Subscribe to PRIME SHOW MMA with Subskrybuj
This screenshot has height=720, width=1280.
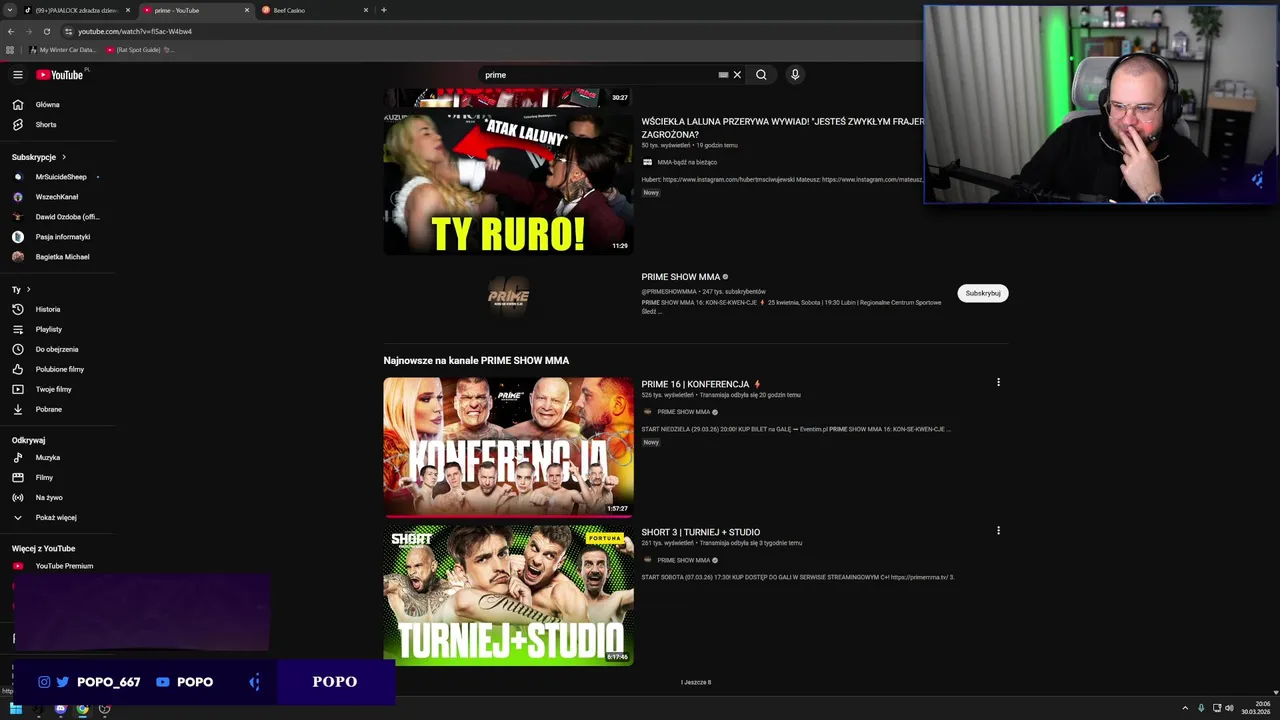coord(983,293)
